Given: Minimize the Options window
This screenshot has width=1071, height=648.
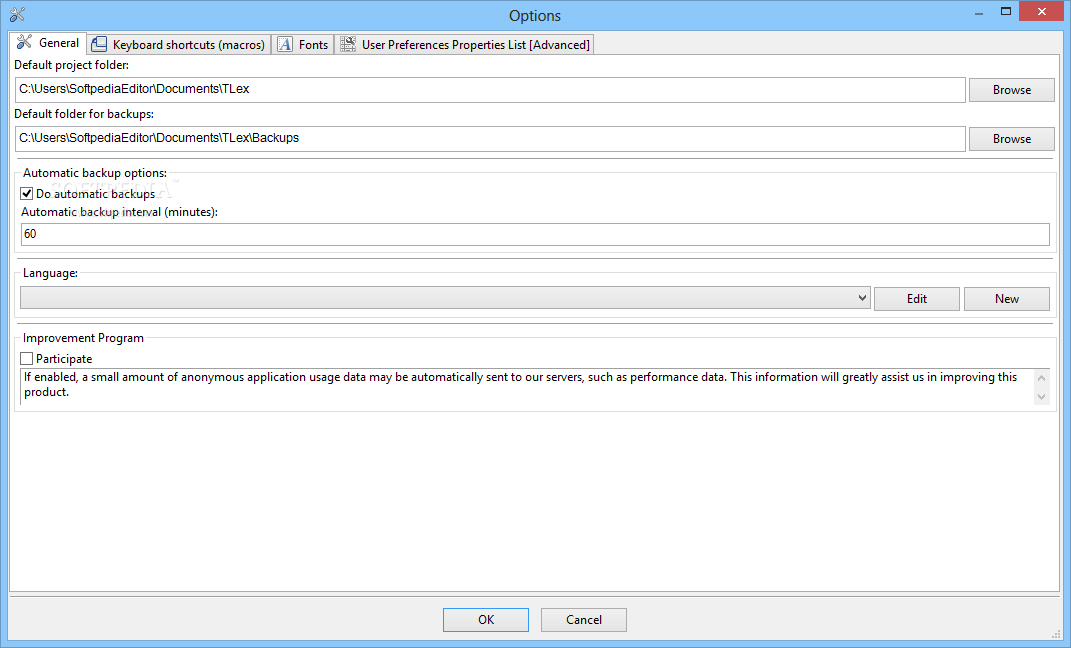Looking at the screenshot, I should point(979,12).
